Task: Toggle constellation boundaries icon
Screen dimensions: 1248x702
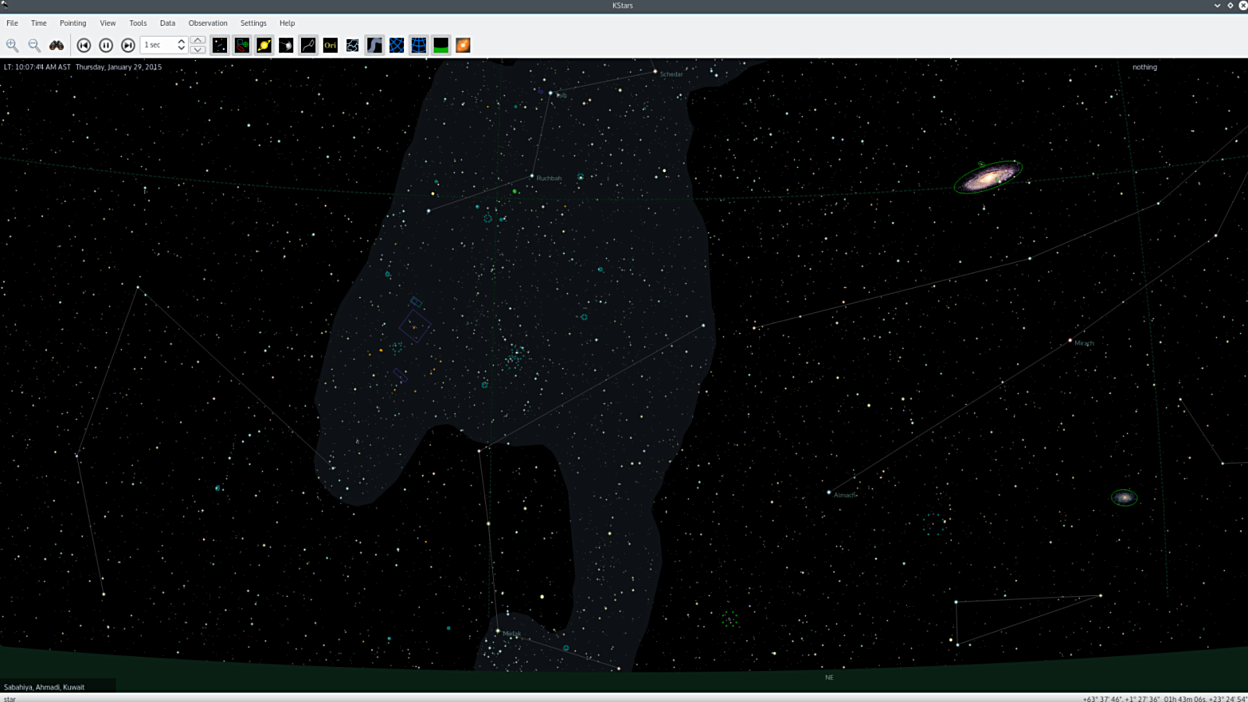Action: pos(352,45)
